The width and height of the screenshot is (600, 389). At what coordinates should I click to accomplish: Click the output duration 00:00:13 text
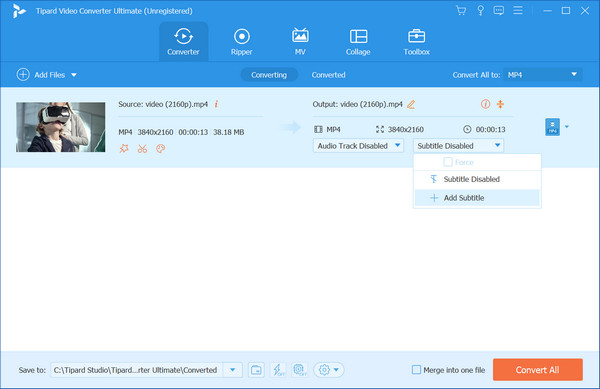click(491, 129)
